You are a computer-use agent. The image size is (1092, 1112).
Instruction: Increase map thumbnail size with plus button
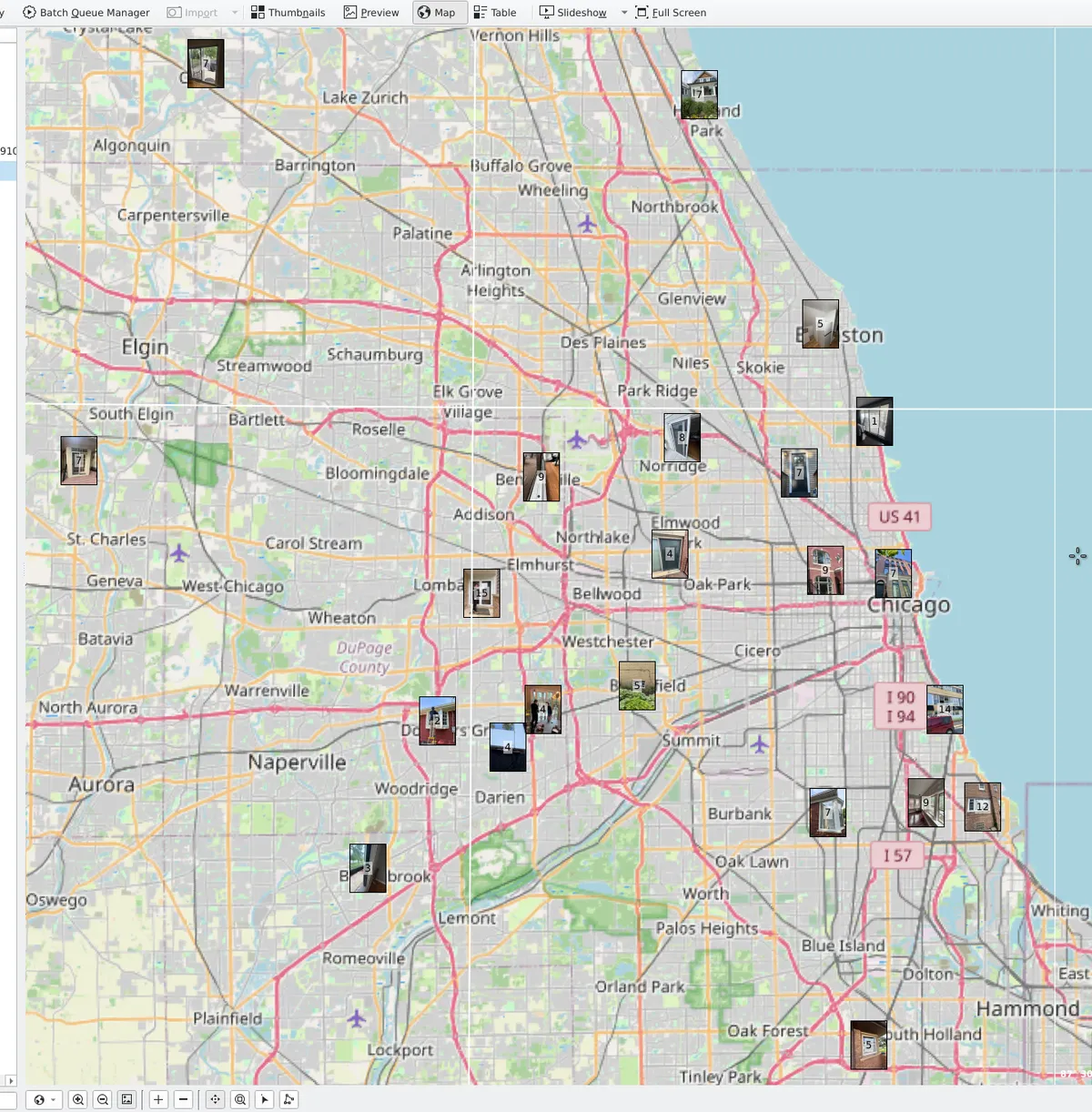click(x=158, y=1099)
